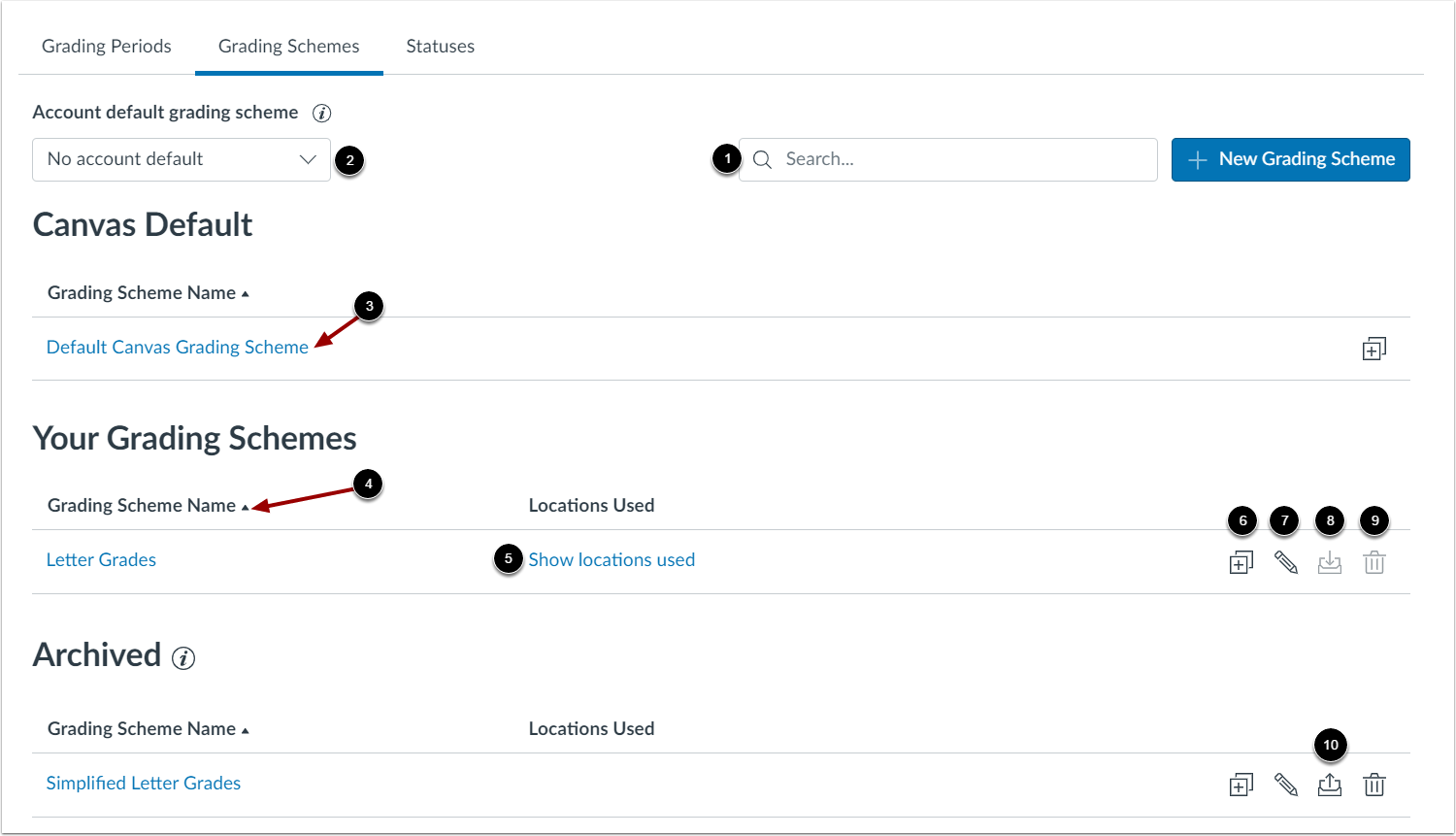Edit the Simplified Letter Grades scheme
The height and width of the screenshot is (836, 1456).
coord(1285,785)
